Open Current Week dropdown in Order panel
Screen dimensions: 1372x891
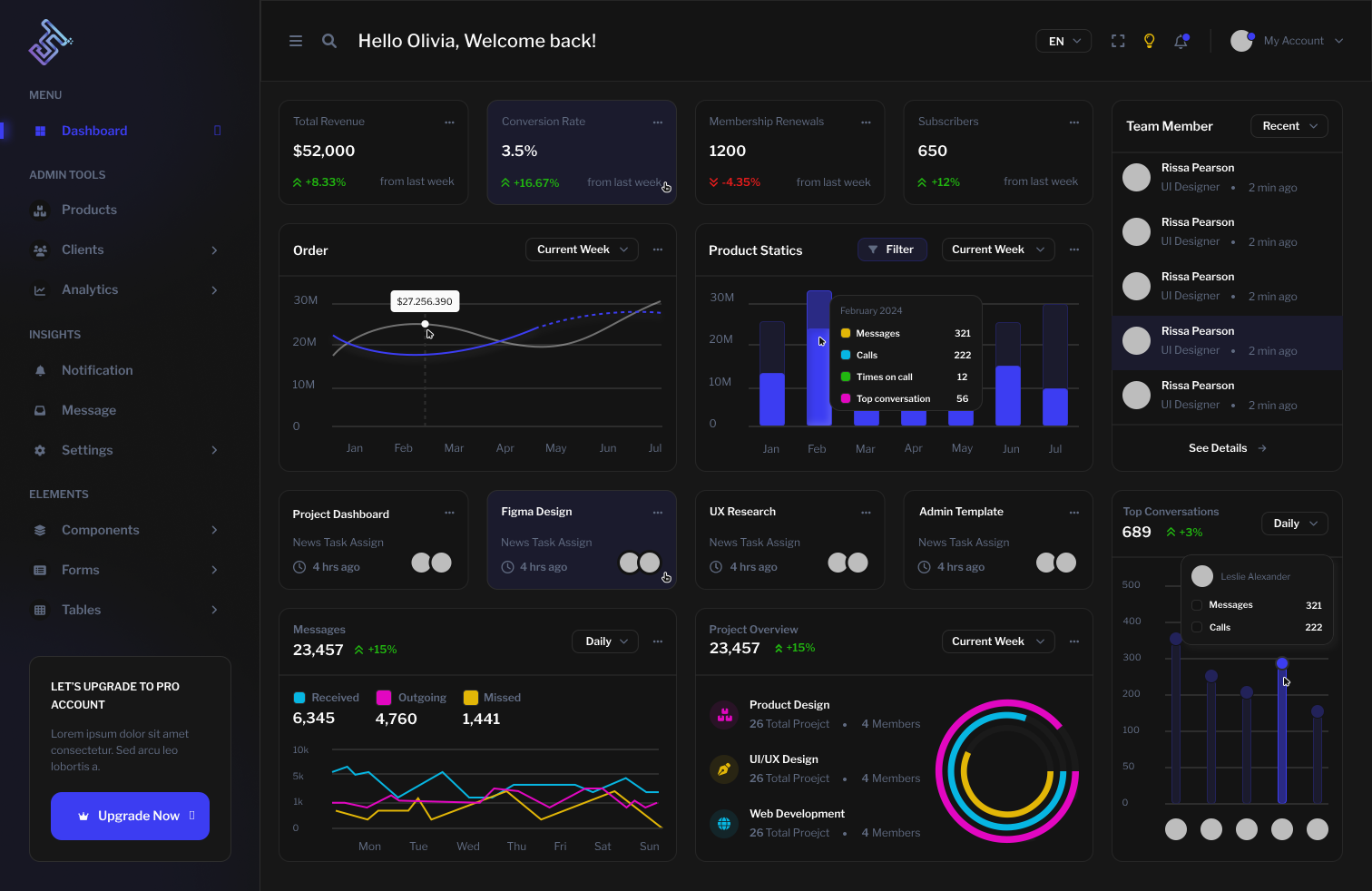(582, 250)
